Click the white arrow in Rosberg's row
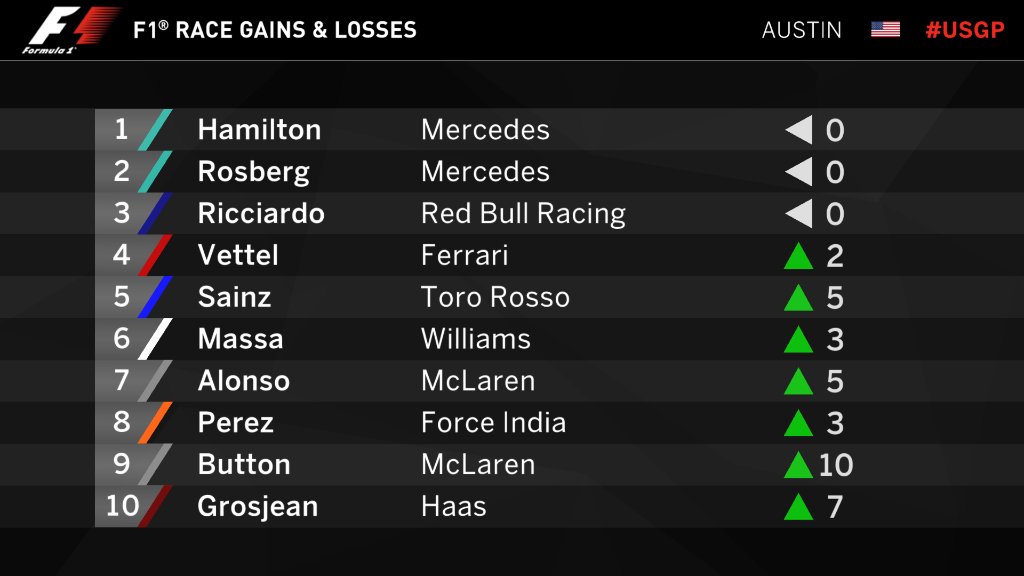This screenshot has width=1024, height=576. 799,172
